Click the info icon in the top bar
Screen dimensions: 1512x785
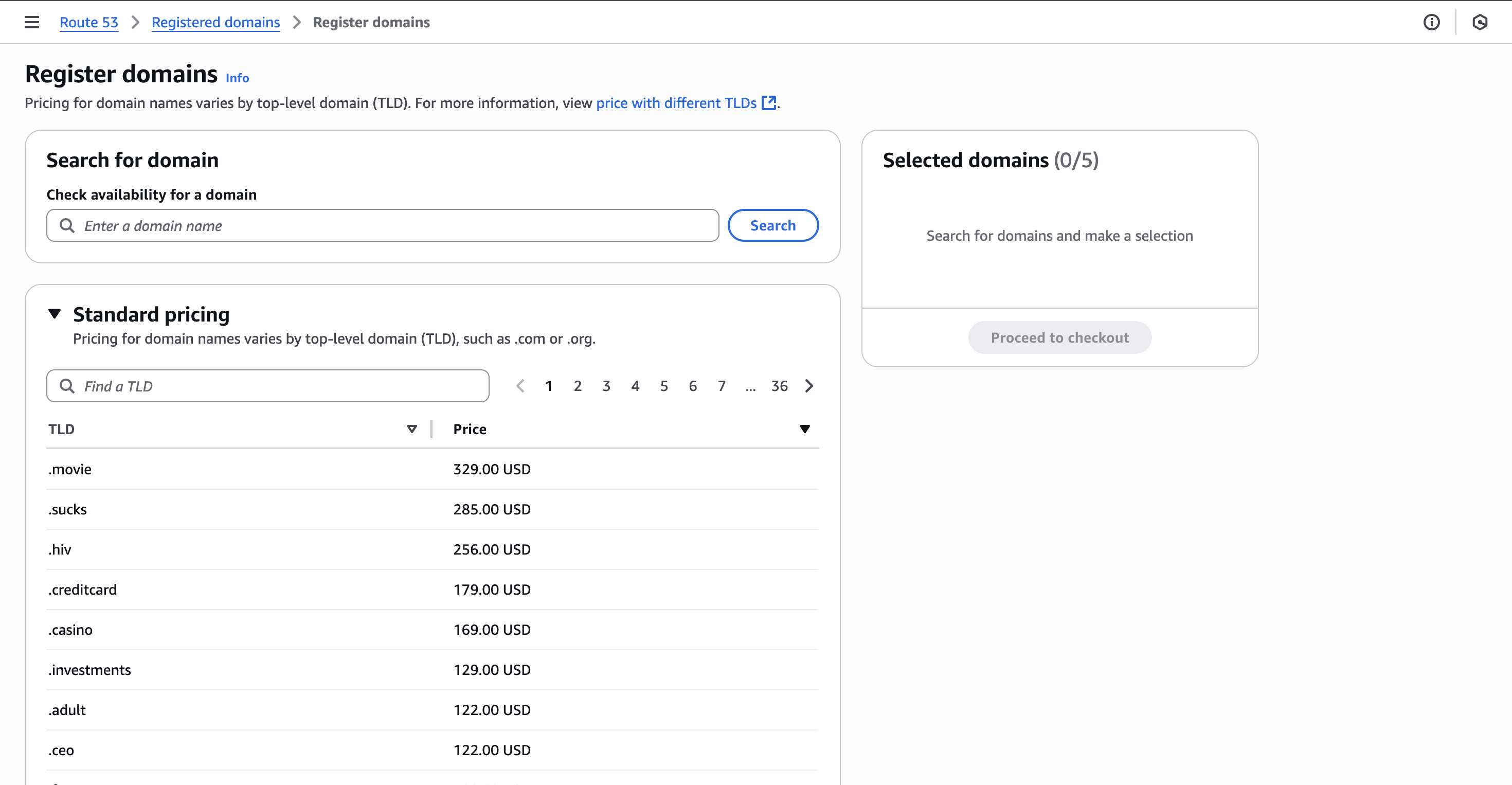1432,22
